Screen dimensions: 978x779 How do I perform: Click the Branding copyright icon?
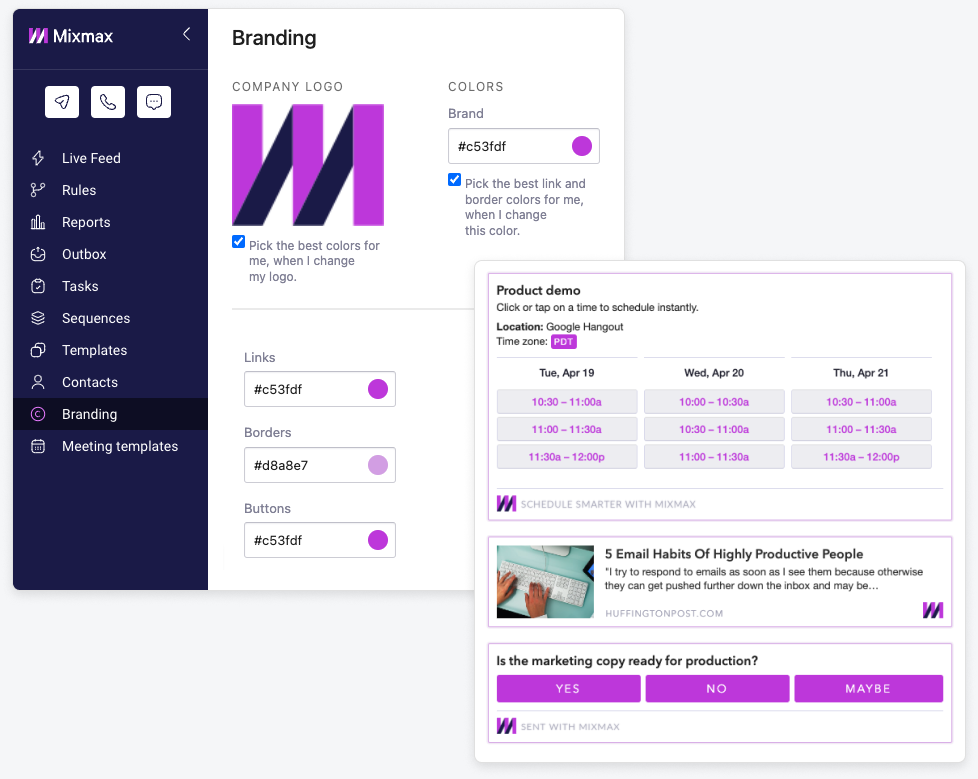(38, 414)
